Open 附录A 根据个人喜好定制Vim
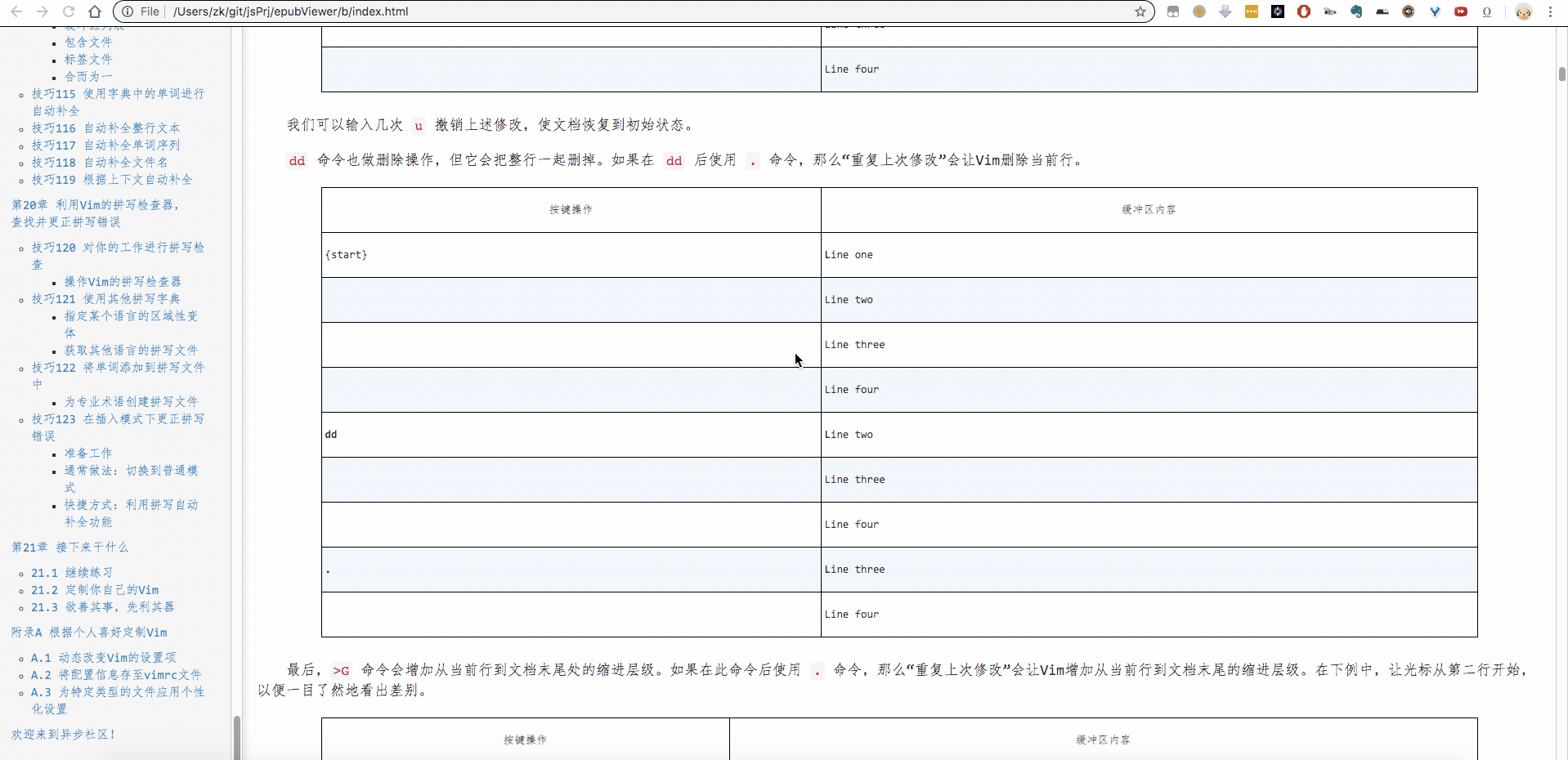 [x=89, y=633]
